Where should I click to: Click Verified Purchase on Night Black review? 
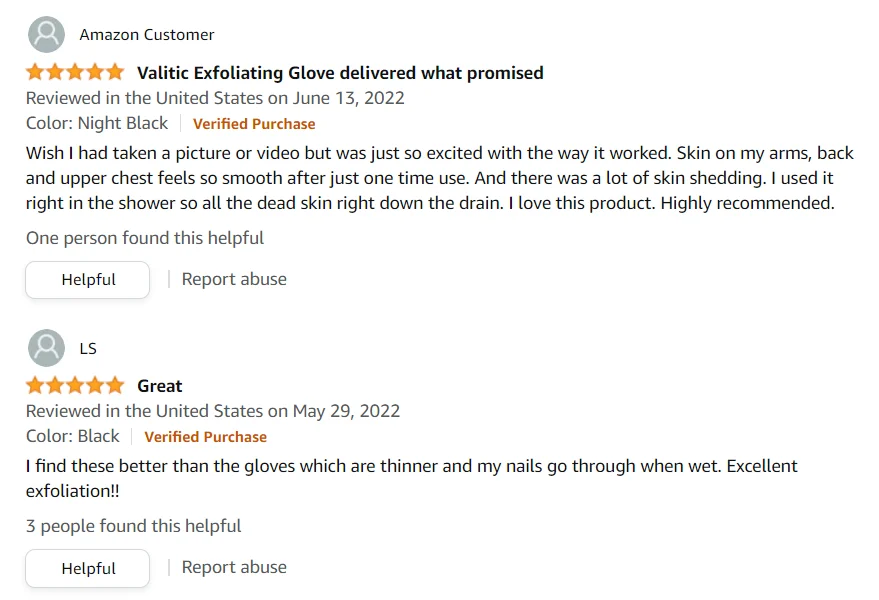254,124
